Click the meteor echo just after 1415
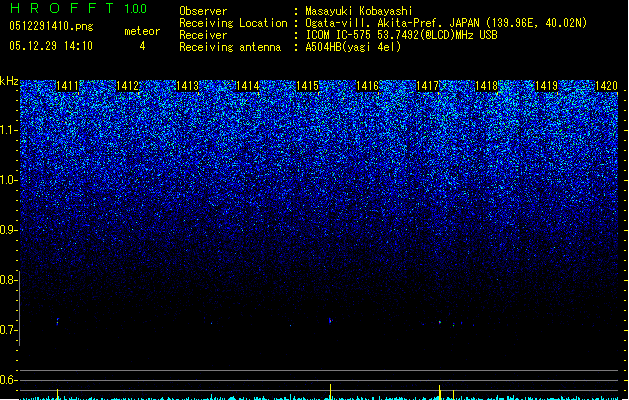The width and height of the screenshot is (629, 400). pyautogui.click(x=330, y=321)
